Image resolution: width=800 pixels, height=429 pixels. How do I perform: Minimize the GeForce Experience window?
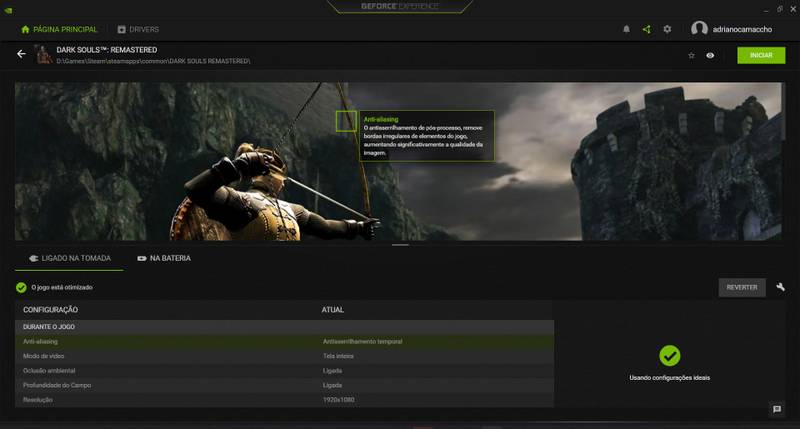click(x=766, y=10)
